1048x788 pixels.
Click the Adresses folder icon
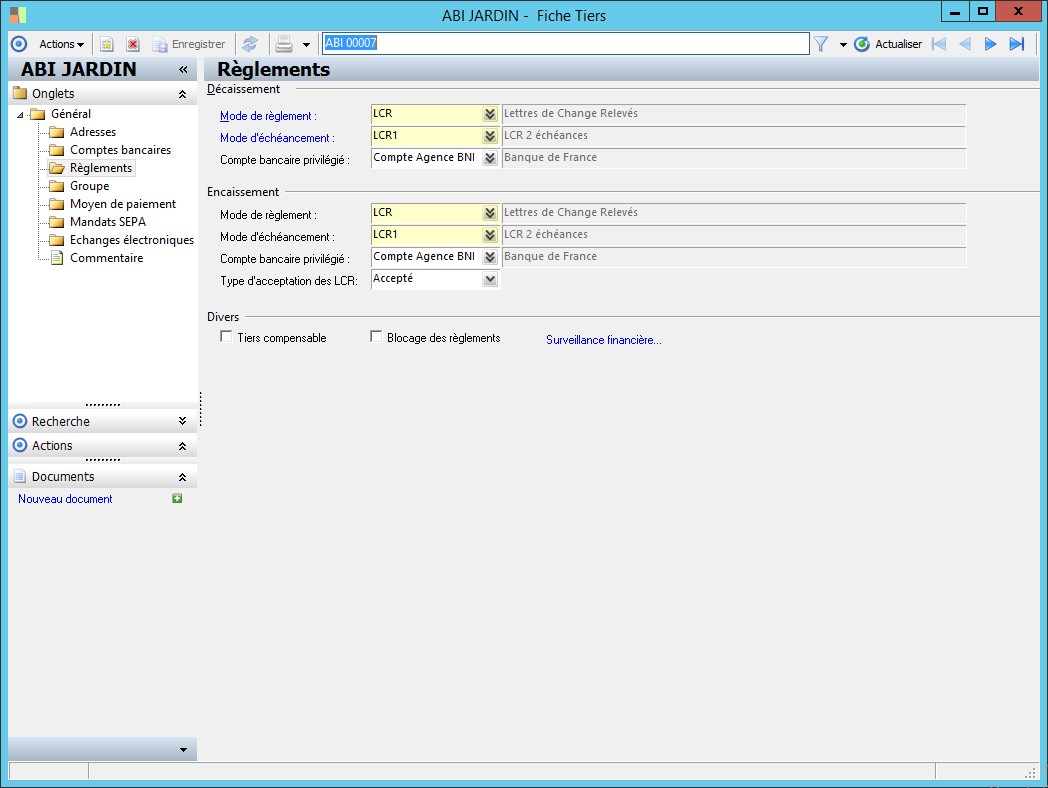click(x=57, y=132)
